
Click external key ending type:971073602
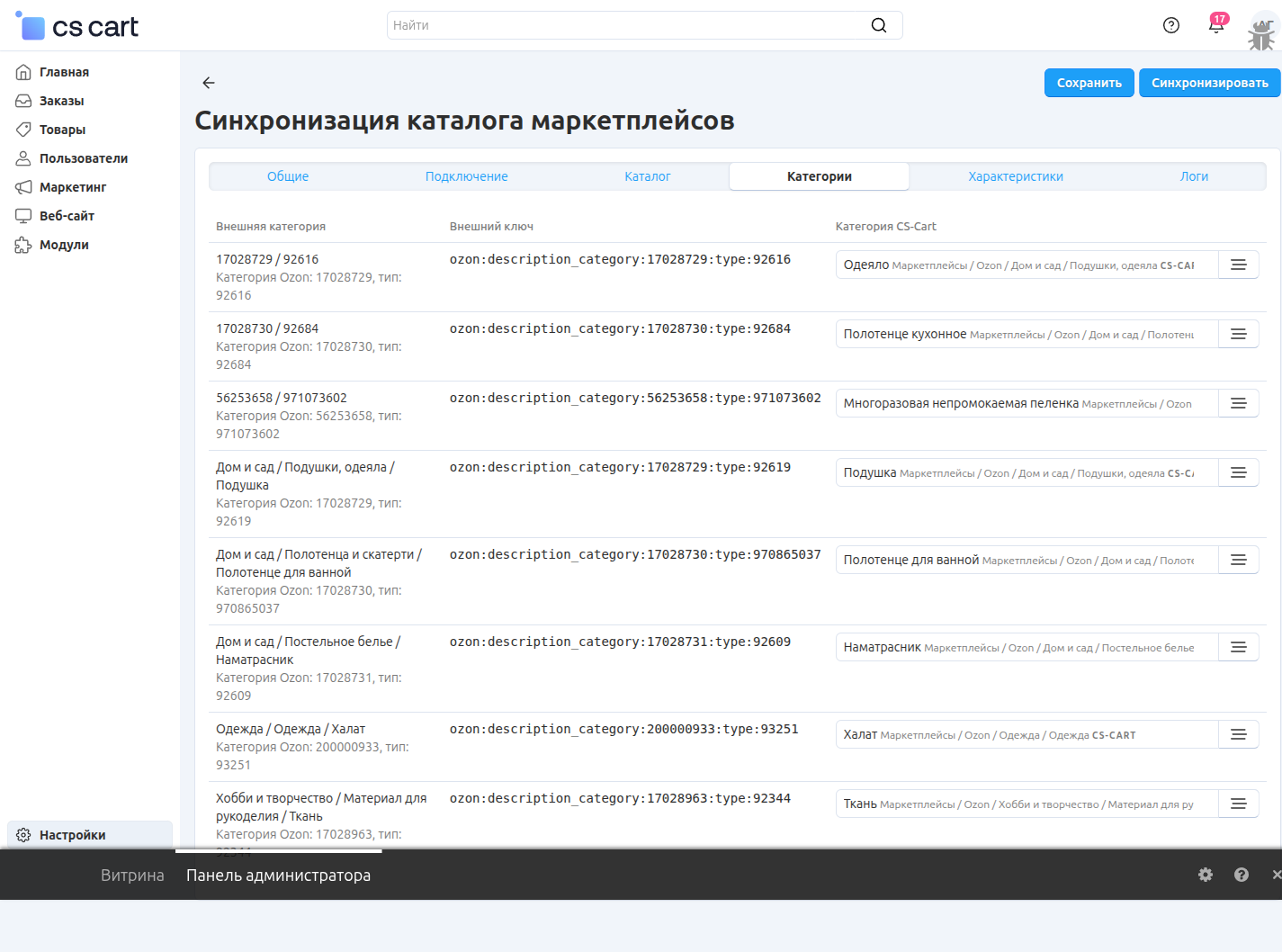click(635, 398)
